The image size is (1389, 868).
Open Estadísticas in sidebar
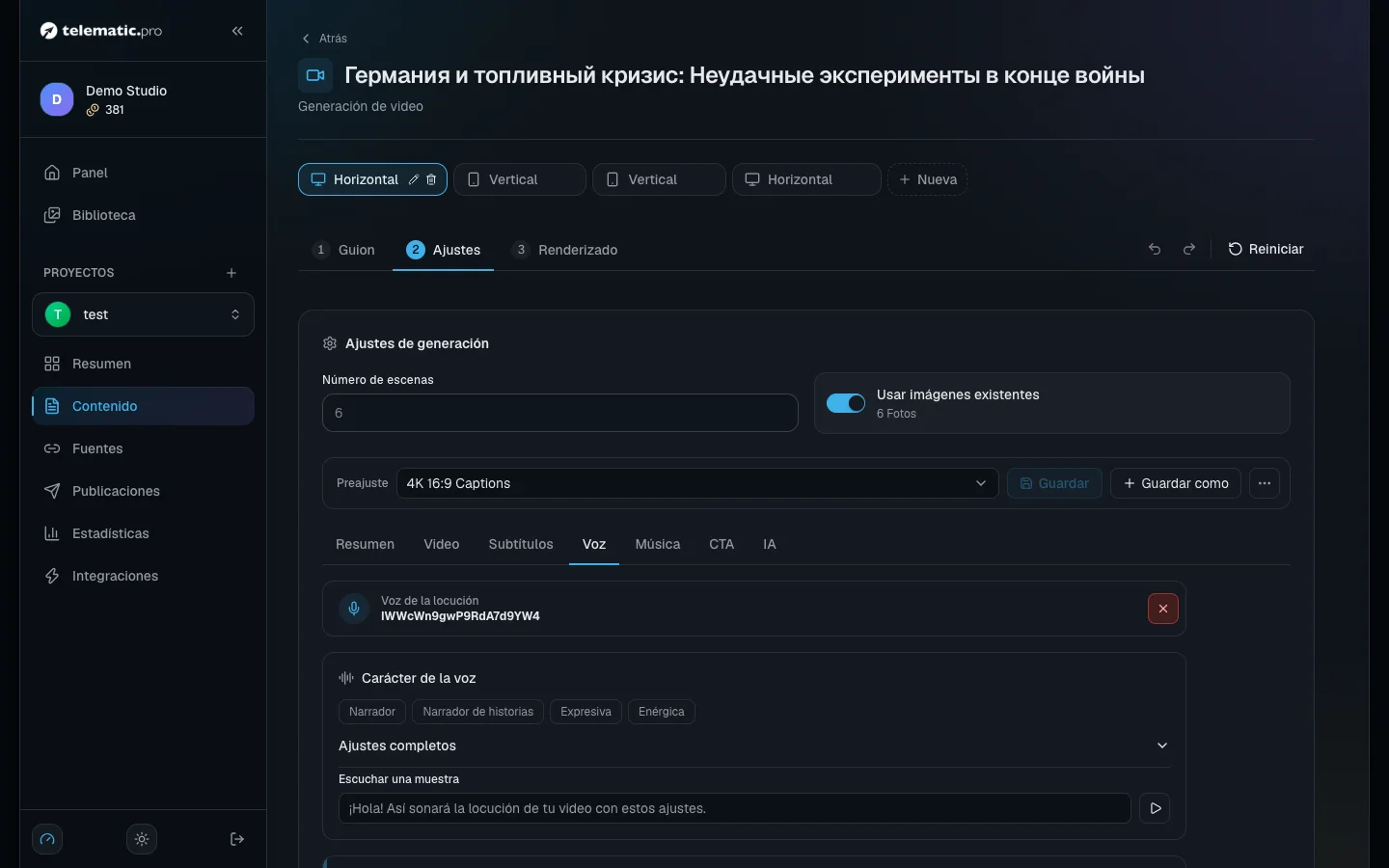coord(143,533)
